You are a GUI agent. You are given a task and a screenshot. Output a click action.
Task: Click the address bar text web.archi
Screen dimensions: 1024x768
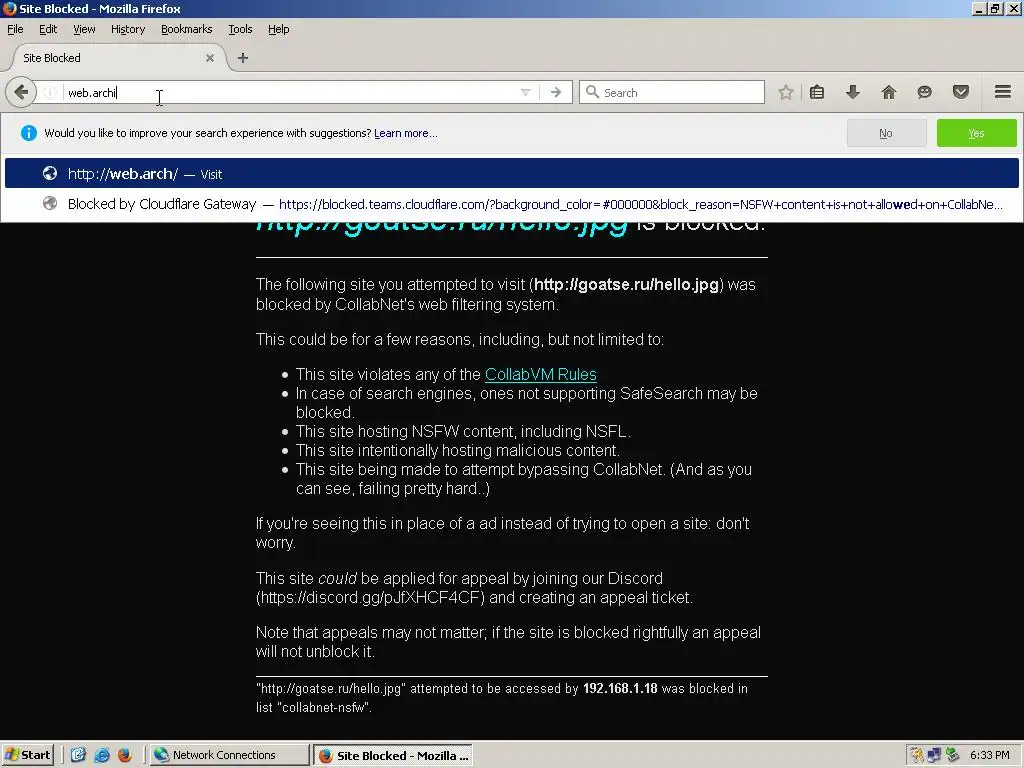[92, 93]
